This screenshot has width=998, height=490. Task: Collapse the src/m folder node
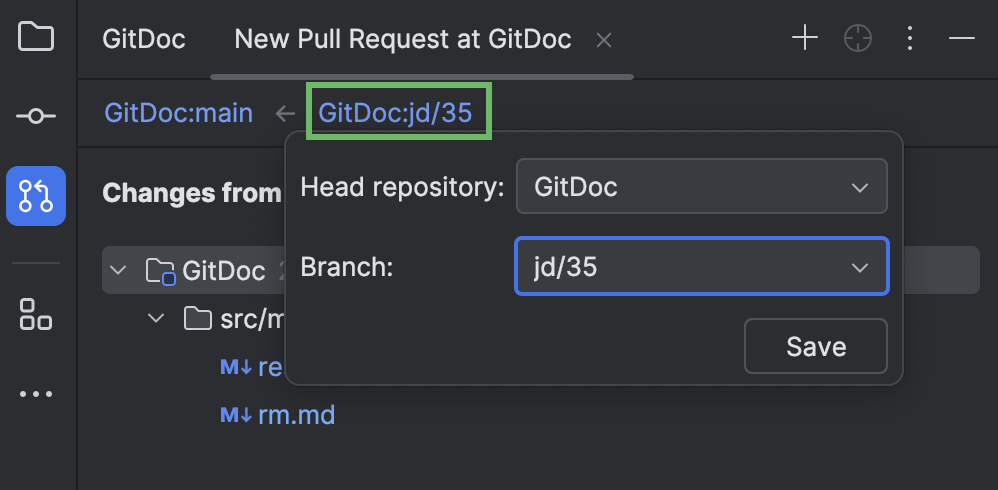(x=156, y=318)
